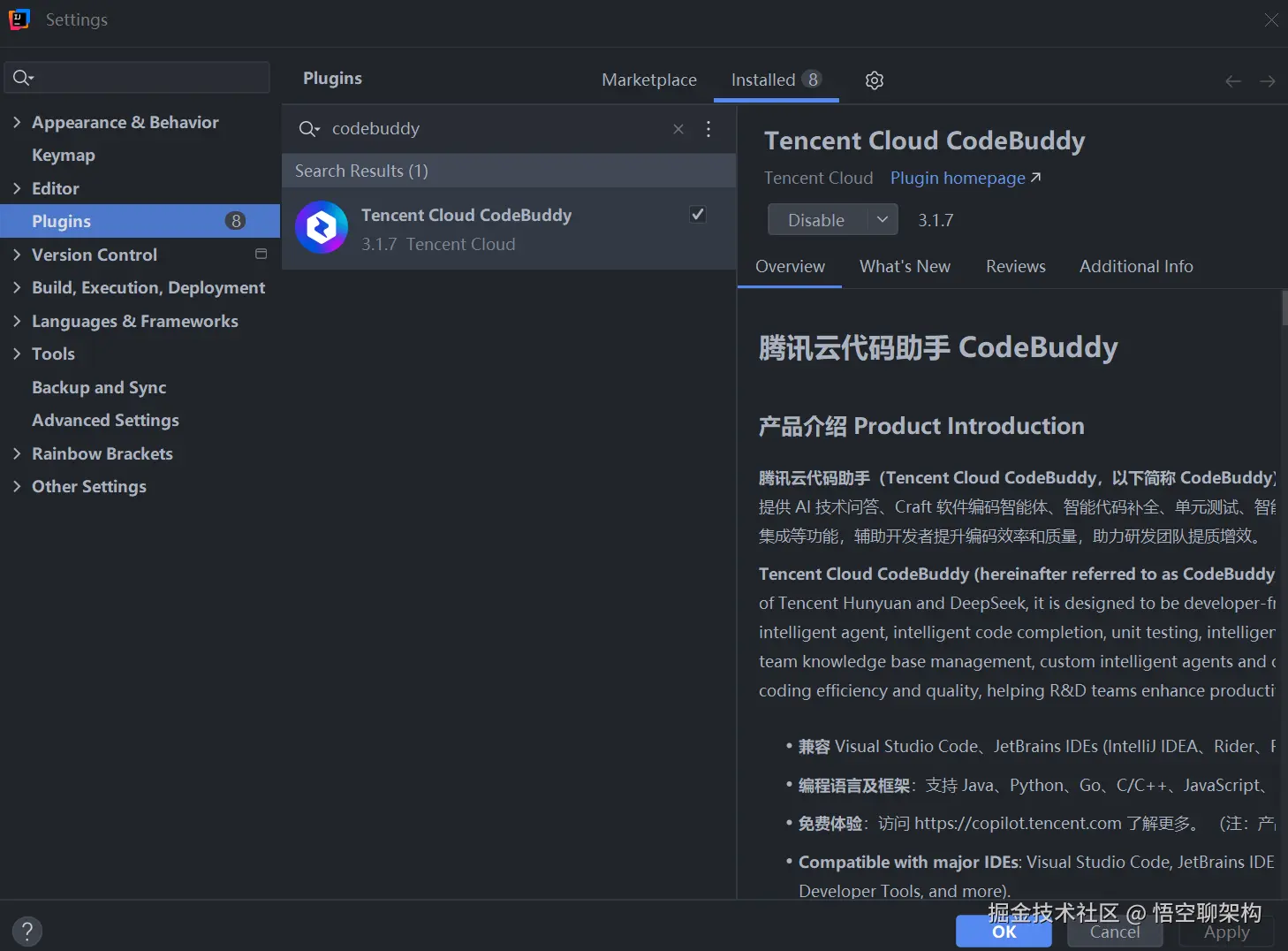Uncheck the Tencent Cloud CodeBuddy enabled checkbox

(698, 215)
